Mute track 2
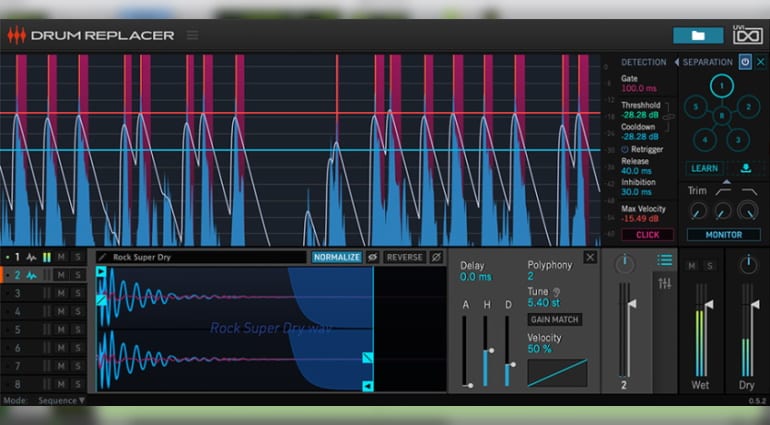Screen dimensions: 770x425 pos(61,275)
